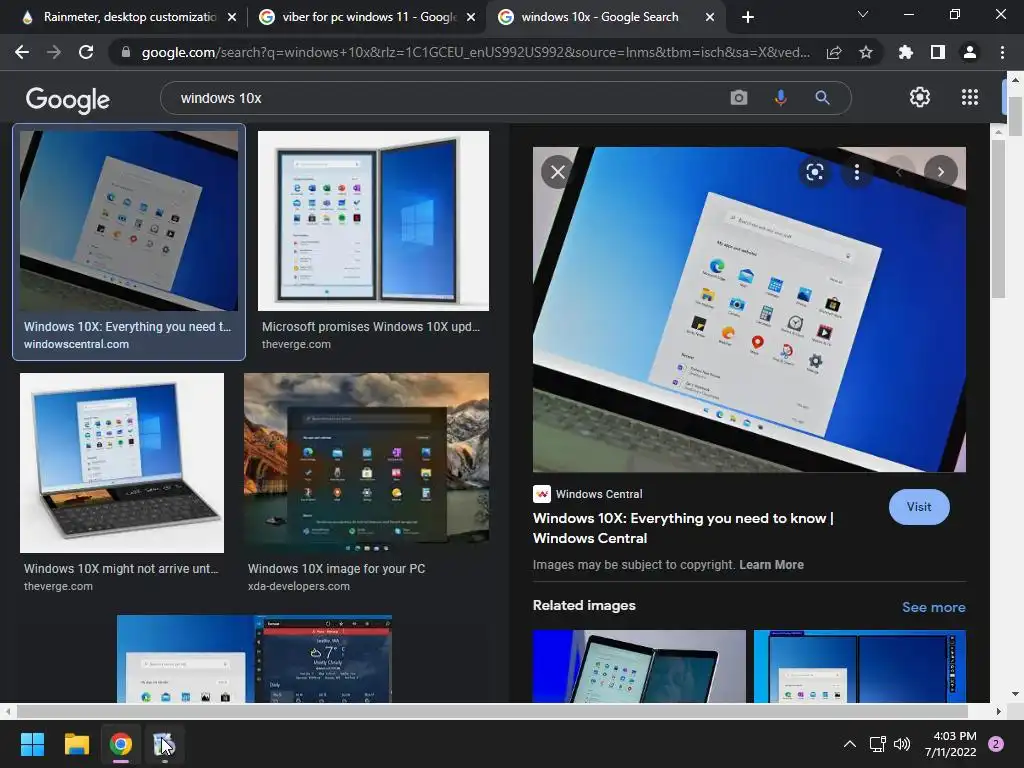
Task: Open Microsoft promises Windows 10X thumbnail
Action: click(373, 221)
